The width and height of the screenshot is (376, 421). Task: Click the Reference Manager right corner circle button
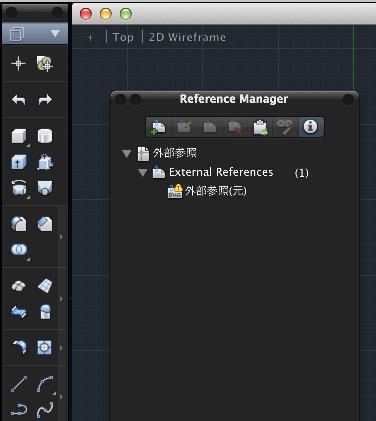(348, 99)
